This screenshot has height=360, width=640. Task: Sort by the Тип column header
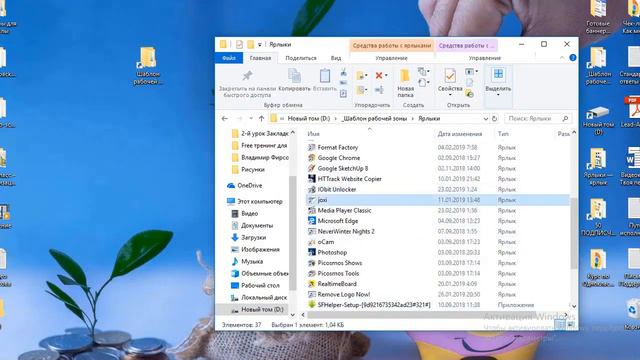point(503,134)
